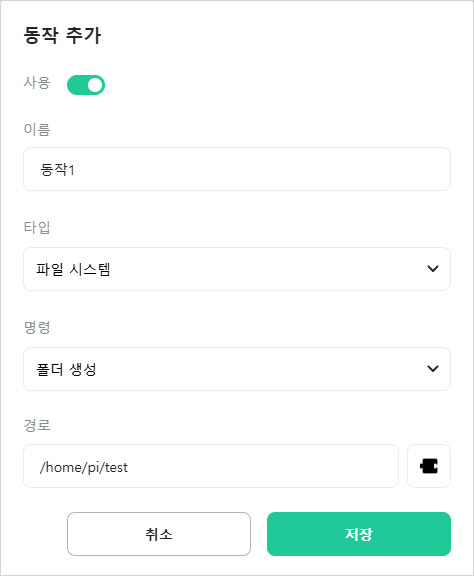The image size is (474, 576).
Task: Click the chevron arrow of the 명령 dropdown
Action: (433, 369)
